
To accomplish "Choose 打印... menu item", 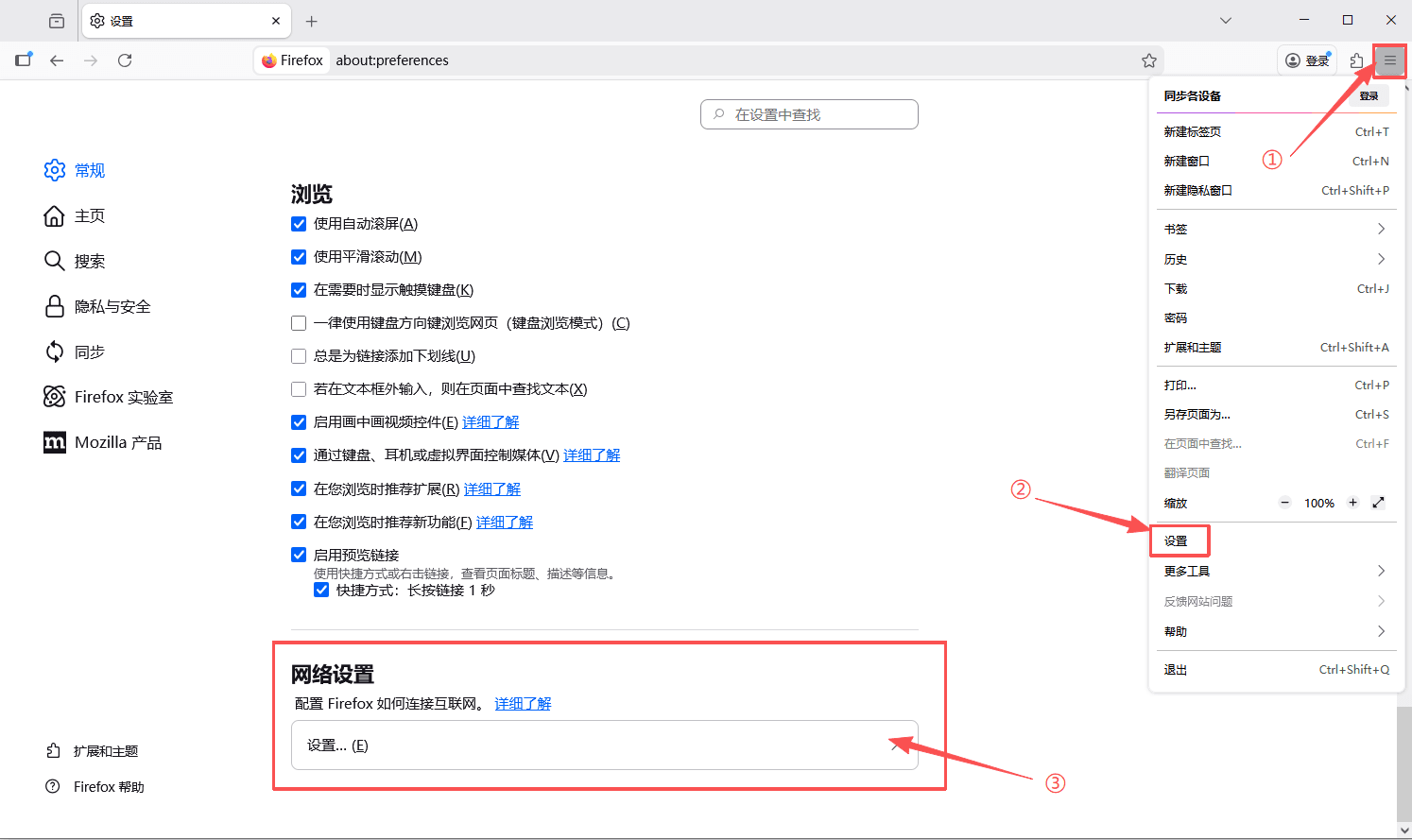I will pyautogui.click(x=1276, y=386).
